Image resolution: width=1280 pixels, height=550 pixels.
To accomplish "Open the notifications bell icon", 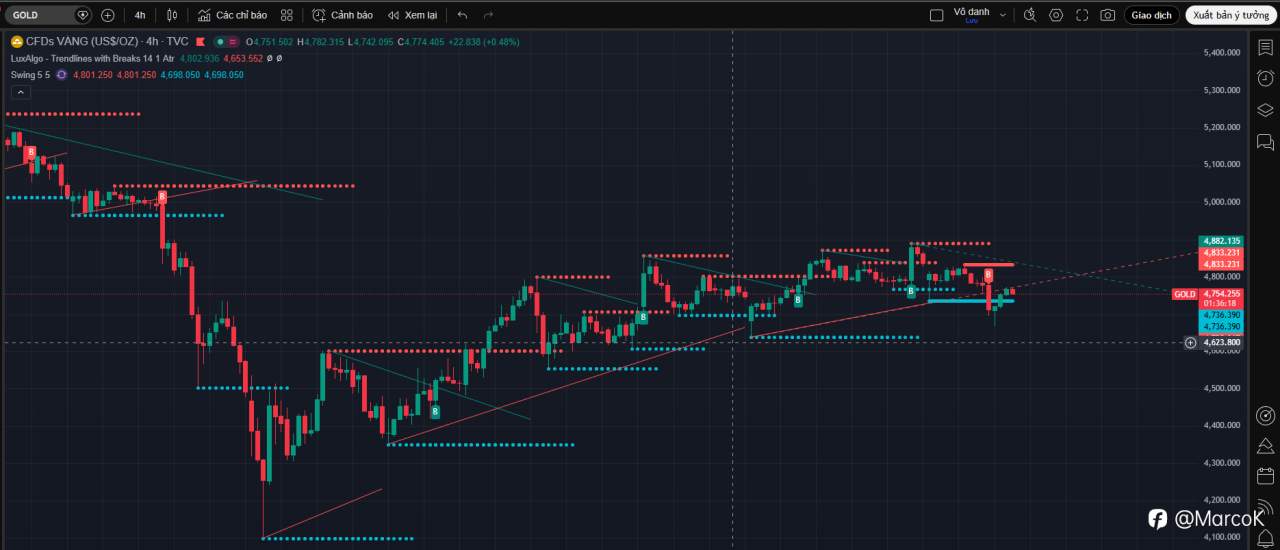I will tap(1265, 538).
